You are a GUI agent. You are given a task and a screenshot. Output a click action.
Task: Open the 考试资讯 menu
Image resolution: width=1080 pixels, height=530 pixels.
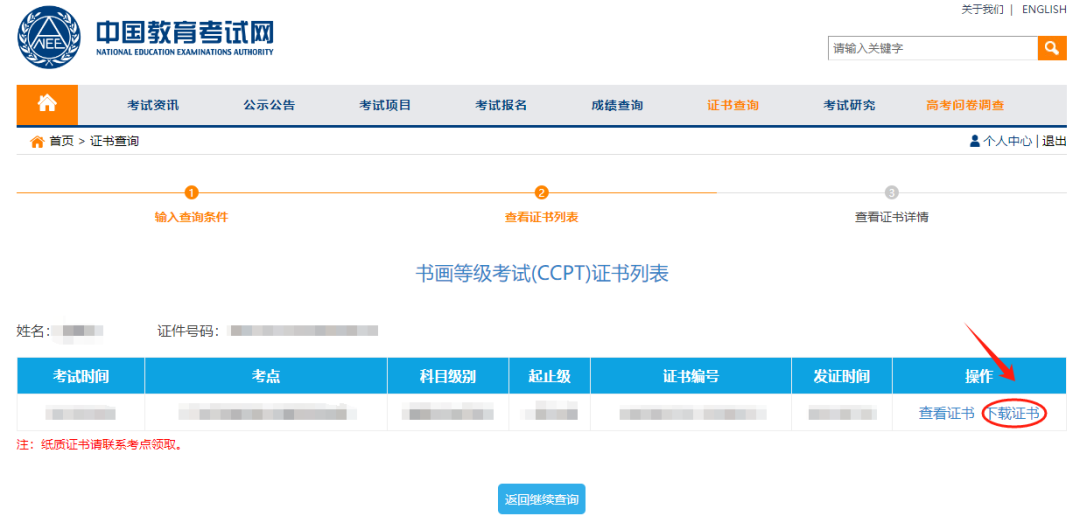tap(153, 105)
